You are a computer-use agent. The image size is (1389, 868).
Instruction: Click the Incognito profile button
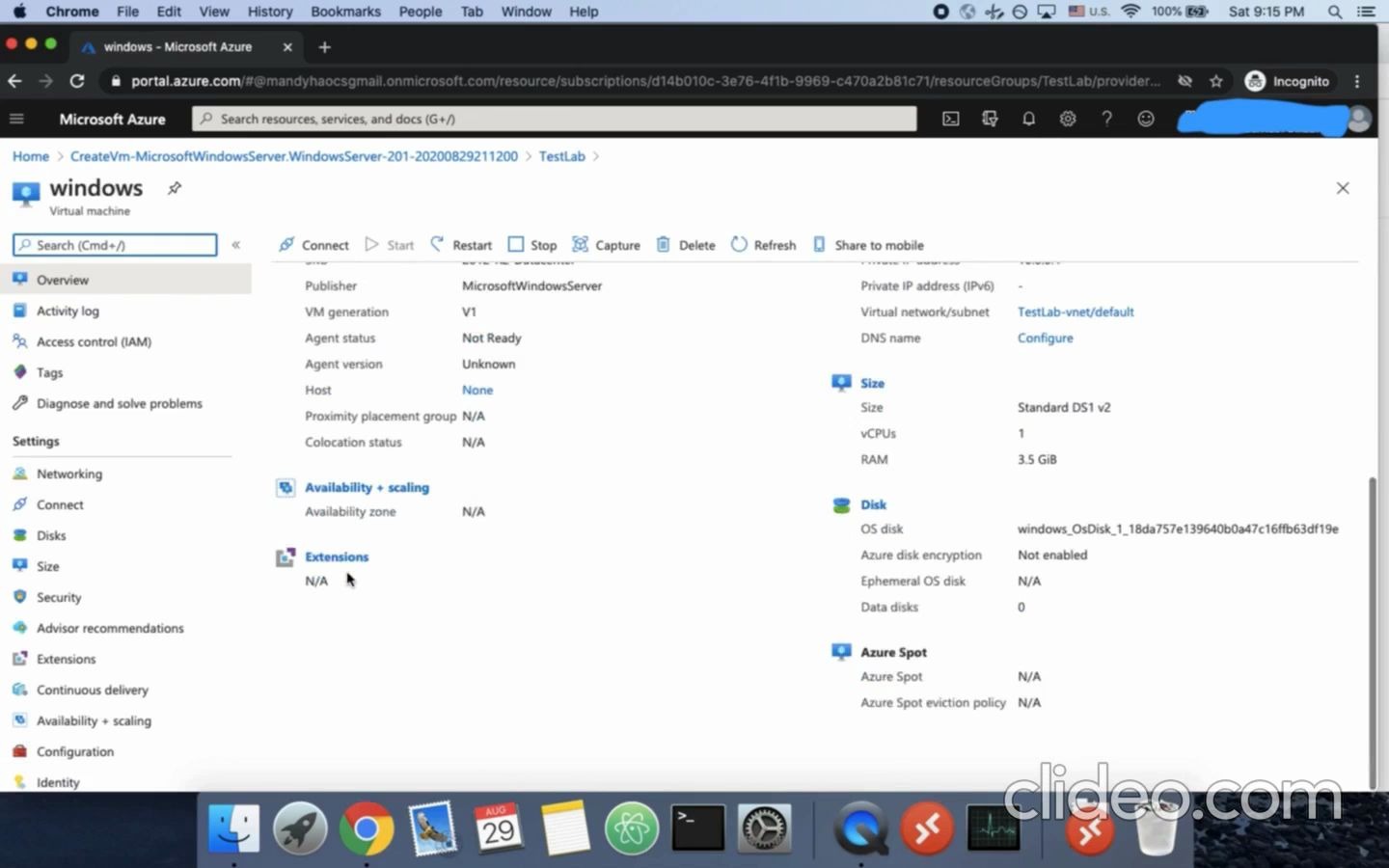[x=1288, y=81]
